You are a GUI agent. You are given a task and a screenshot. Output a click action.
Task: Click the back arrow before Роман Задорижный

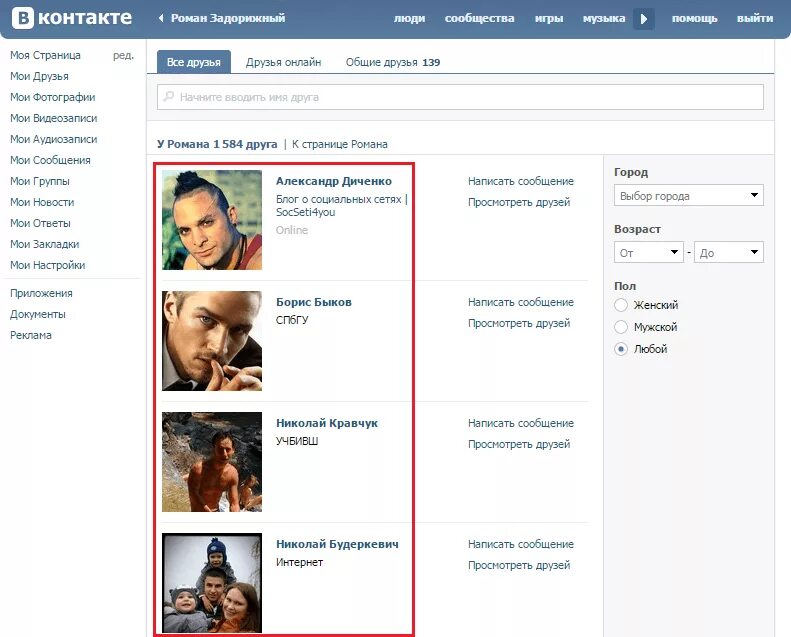(x=161, y=18)
